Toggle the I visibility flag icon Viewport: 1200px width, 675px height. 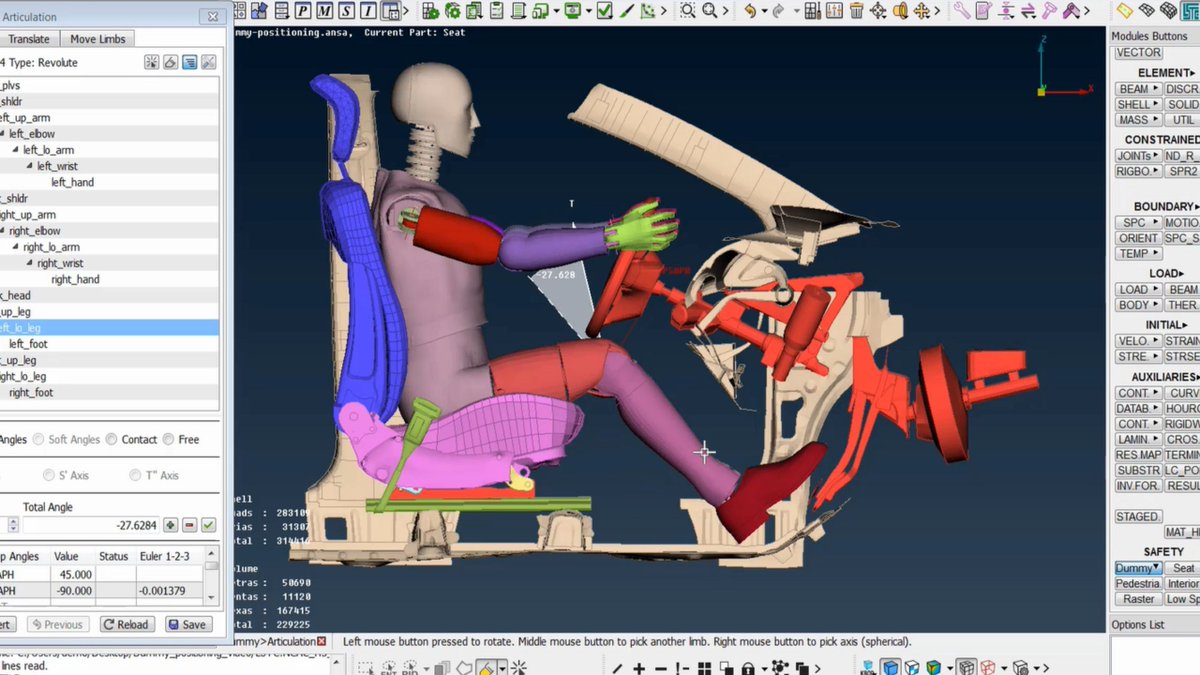pyautogui.click(x=368, y=11)
